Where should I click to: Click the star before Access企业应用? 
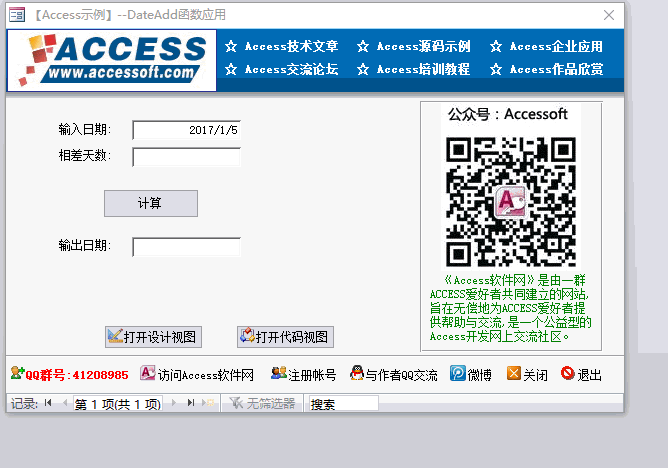496,46
